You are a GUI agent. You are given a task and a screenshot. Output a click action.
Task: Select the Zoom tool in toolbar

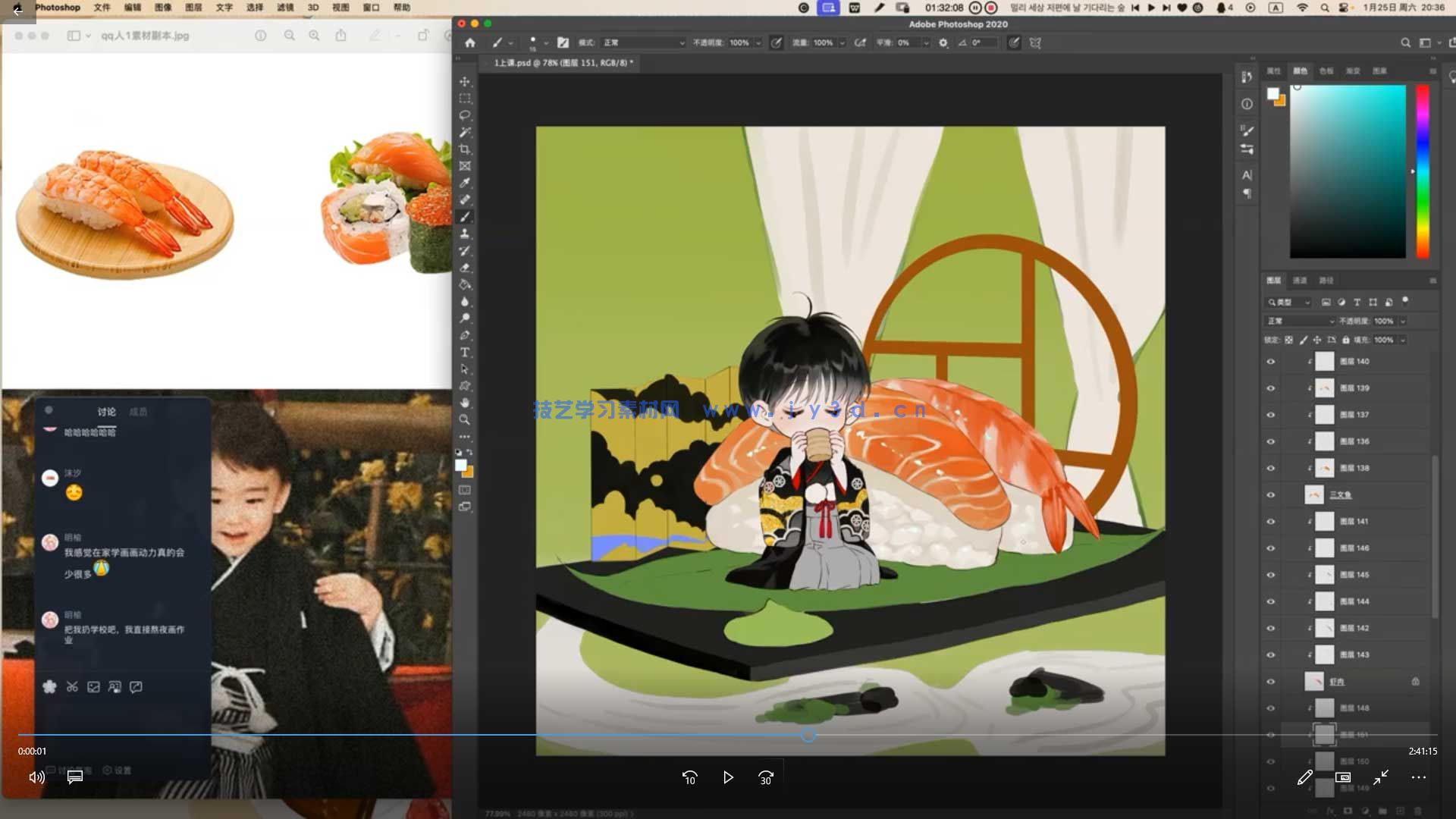[x=465, y=419]
